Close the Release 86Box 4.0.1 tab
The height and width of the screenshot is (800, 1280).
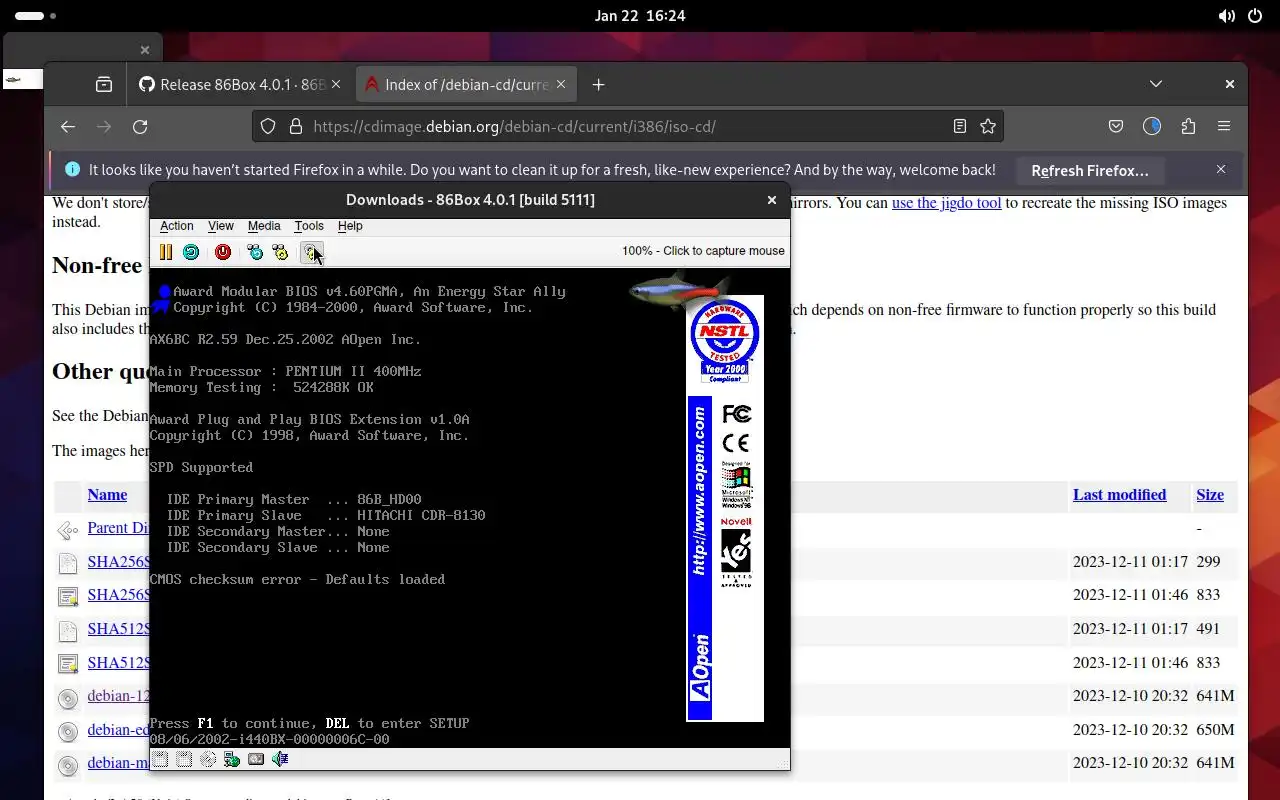tap(337, 85)
